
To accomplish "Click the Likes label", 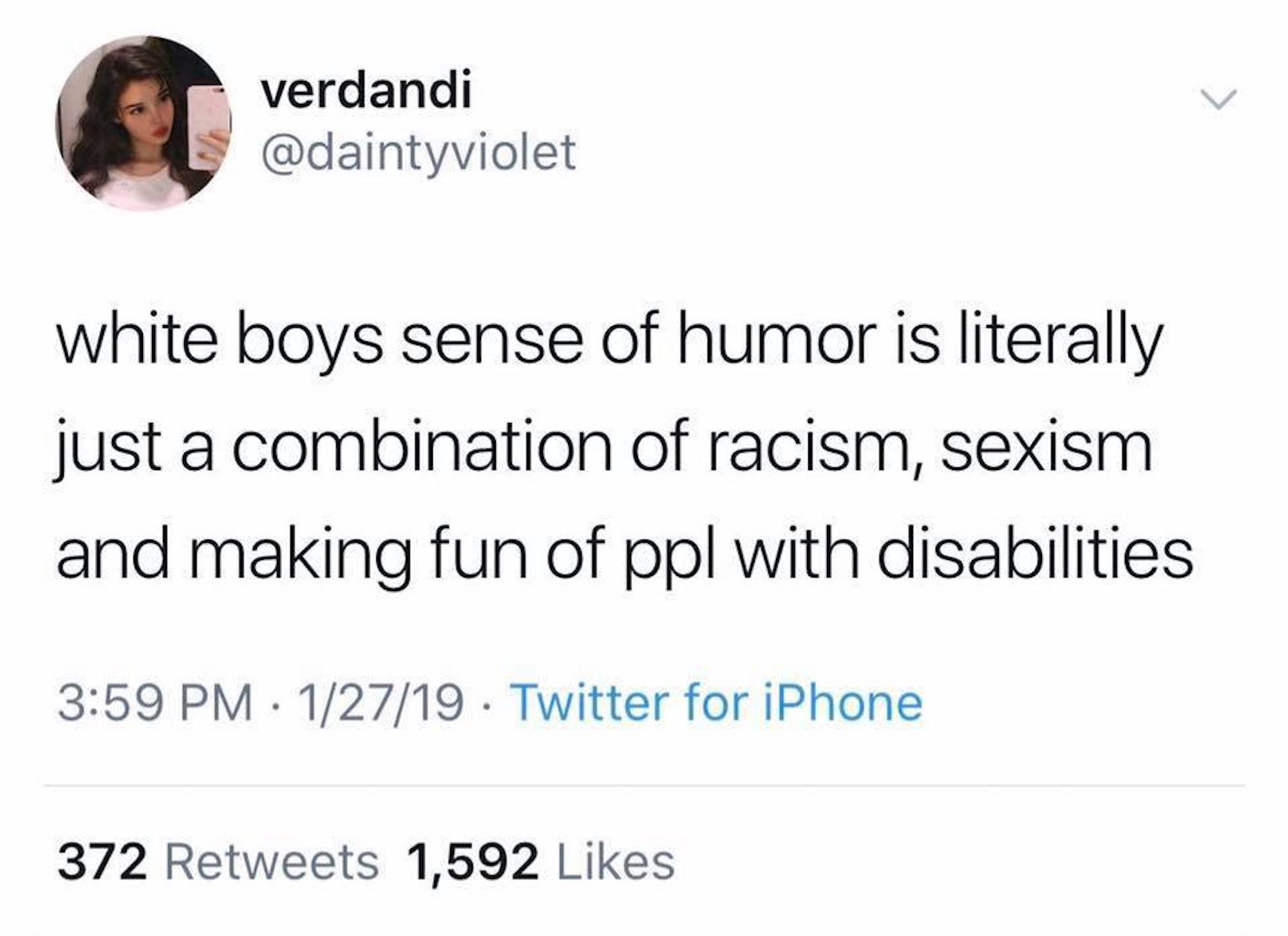I will pos(615,863).
